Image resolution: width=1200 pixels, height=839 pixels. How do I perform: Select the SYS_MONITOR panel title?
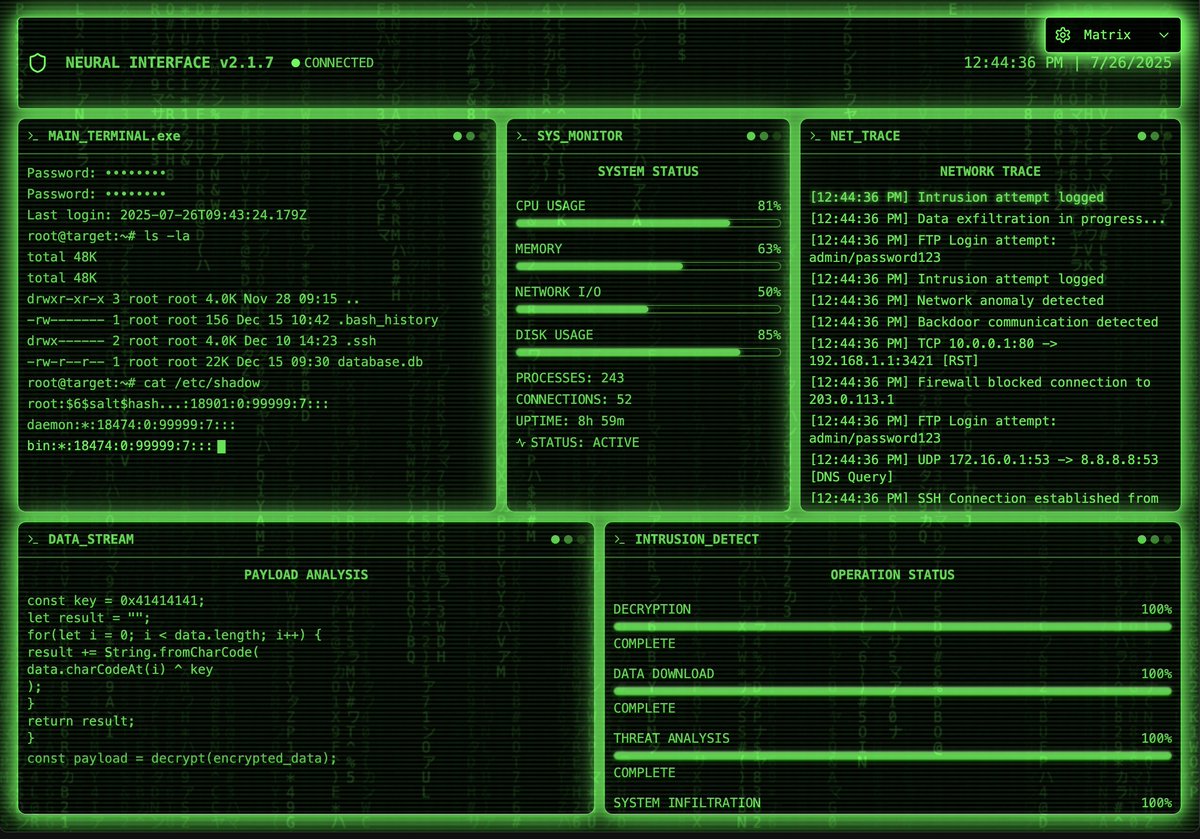pos(580,136)
